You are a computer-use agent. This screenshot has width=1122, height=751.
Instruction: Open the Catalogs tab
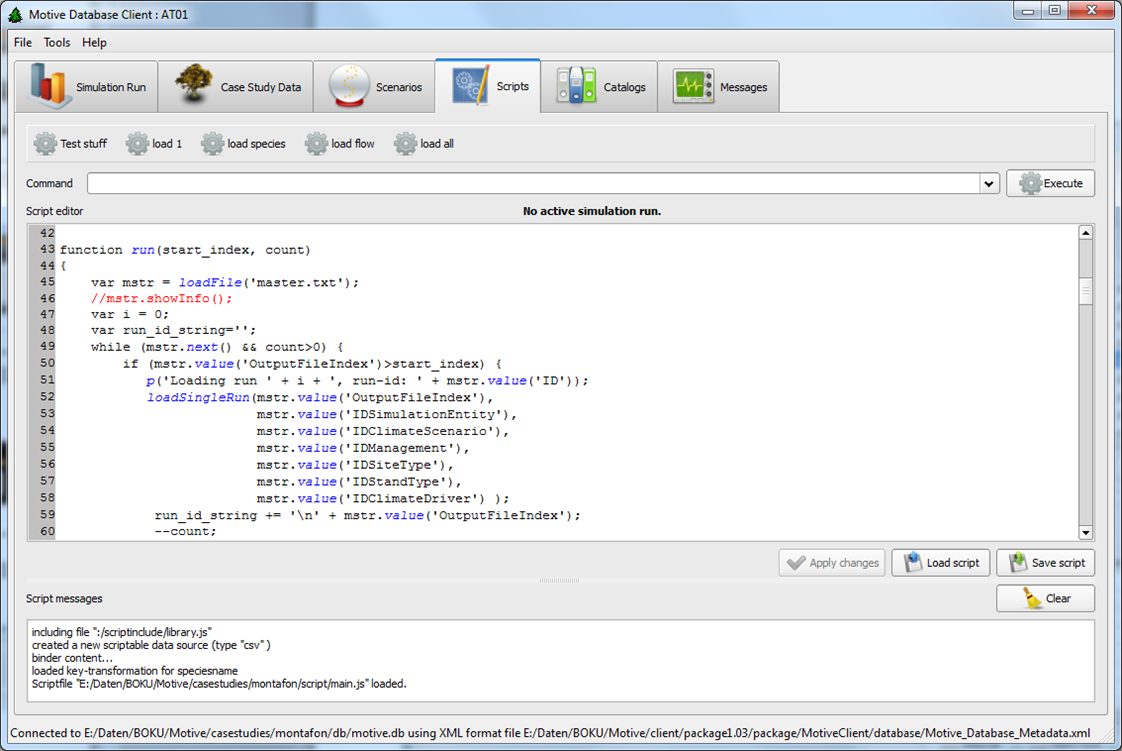[x=599, y=87]
